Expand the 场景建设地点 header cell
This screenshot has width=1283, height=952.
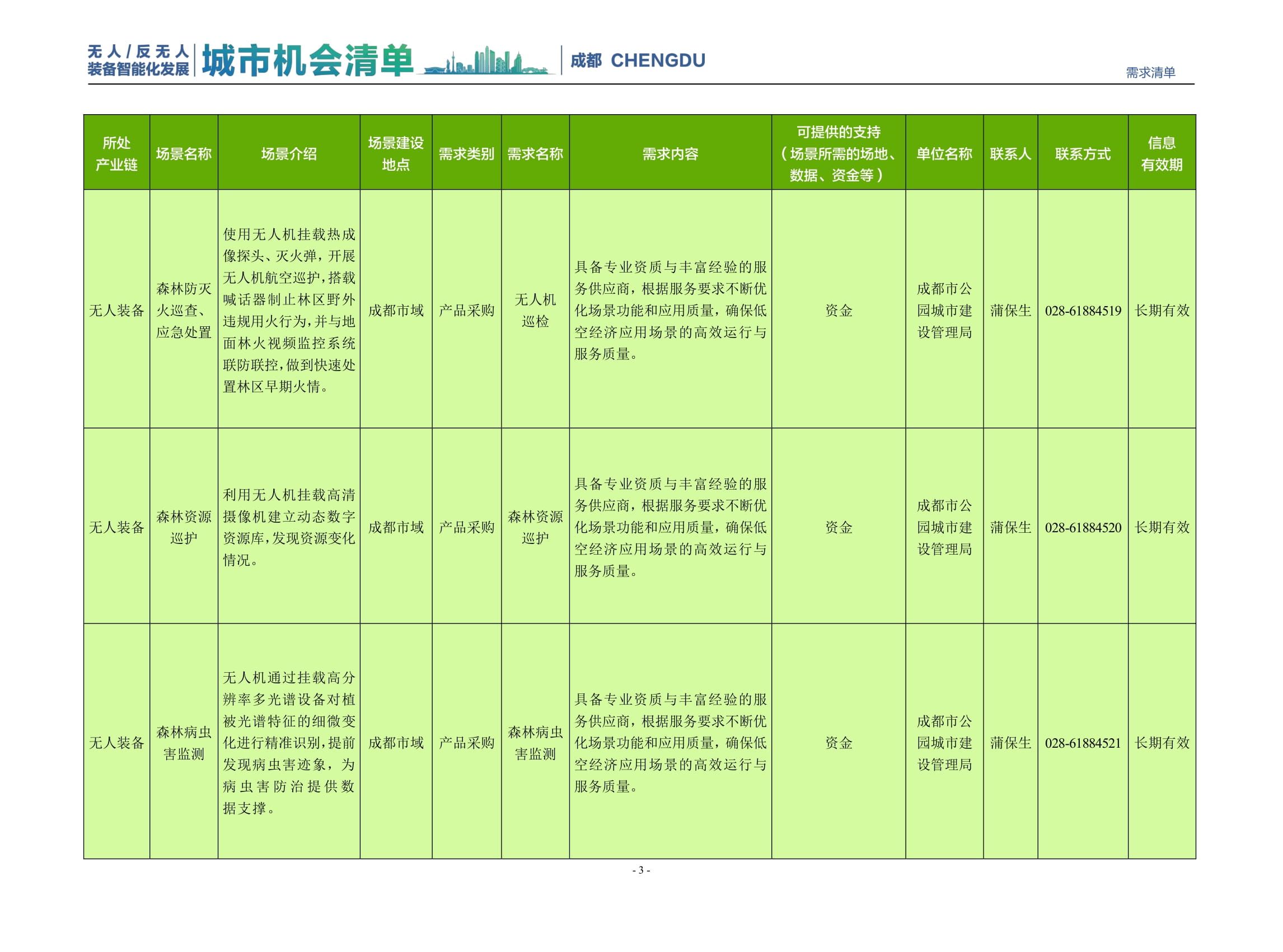click(395, 153)
